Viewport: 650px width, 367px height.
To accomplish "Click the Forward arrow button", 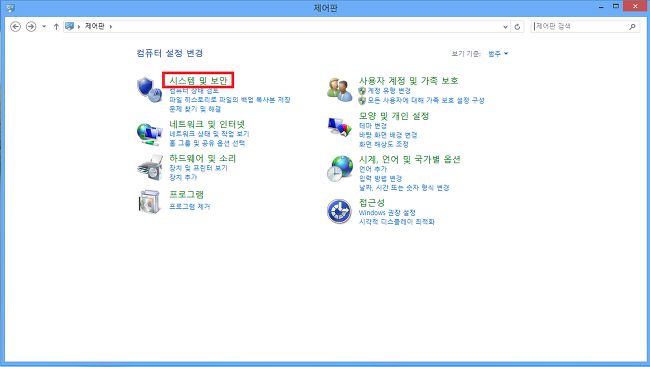I will pos(31,27).
